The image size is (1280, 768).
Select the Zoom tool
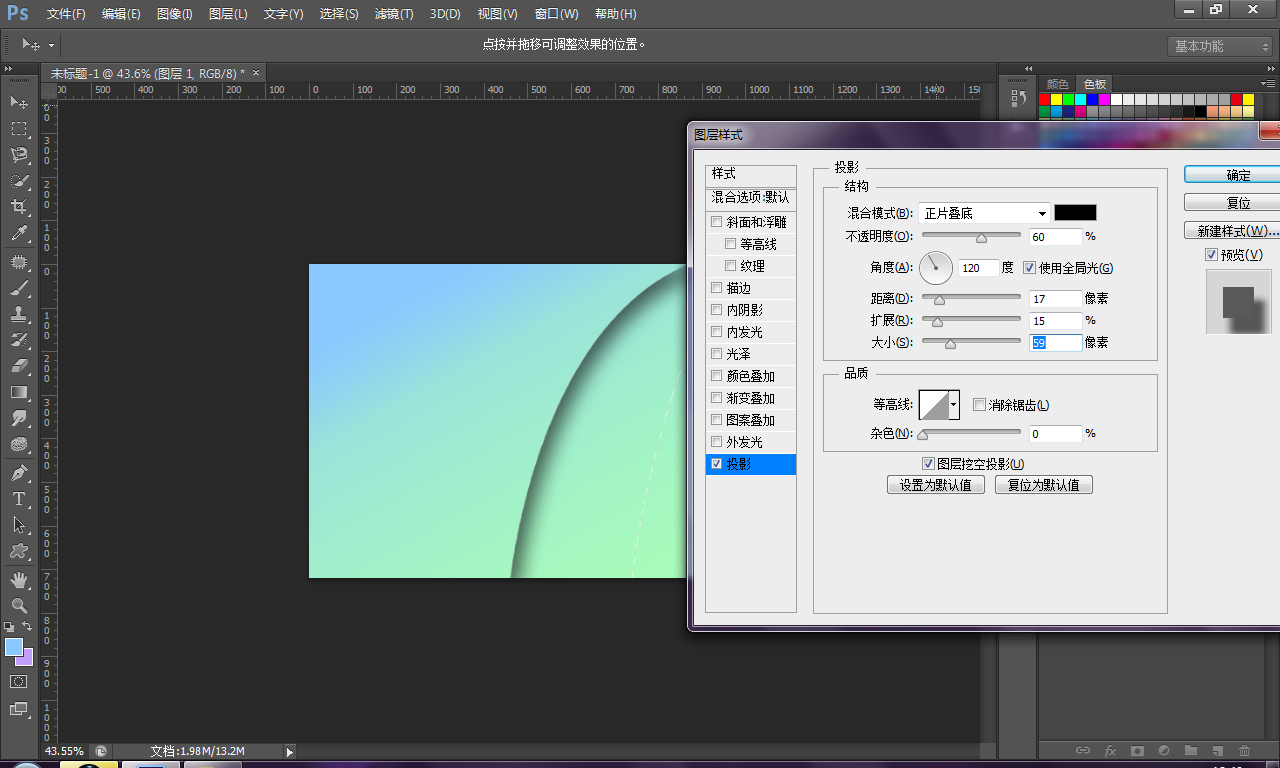[x=19, y=606]
